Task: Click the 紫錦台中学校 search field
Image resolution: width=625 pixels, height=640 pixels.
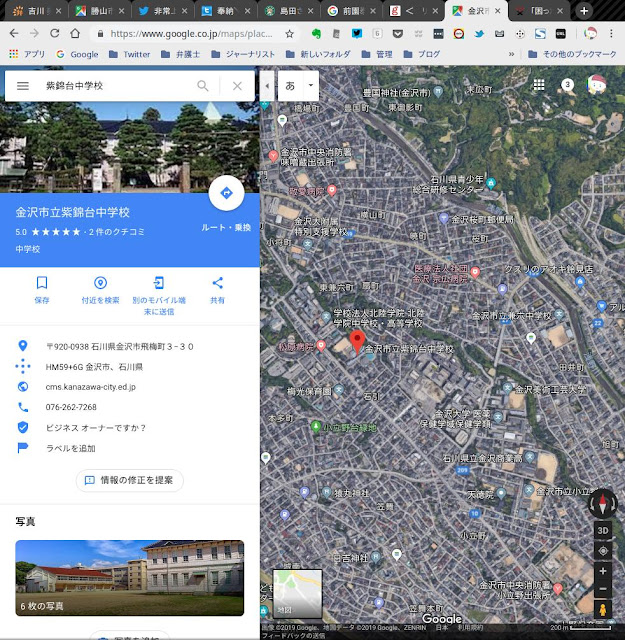Action: pos(114,86)
